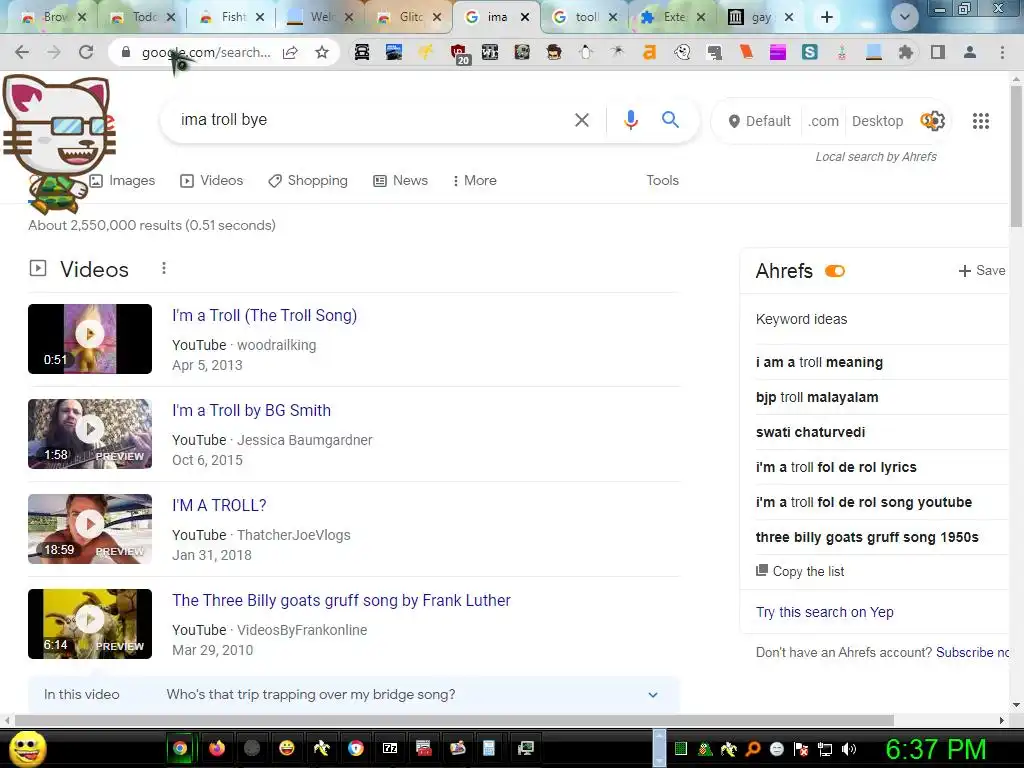Viewport: 1024px width, 768px height.
Task: Click the Subscribe now link
Action: point(972,652)
